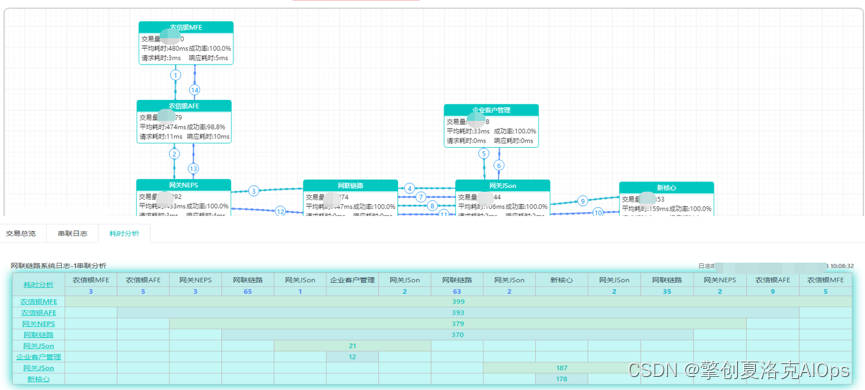Screen dimensions: 865x390
Task: Open the 企业客户管理 row link
Action: pos(39,357)
